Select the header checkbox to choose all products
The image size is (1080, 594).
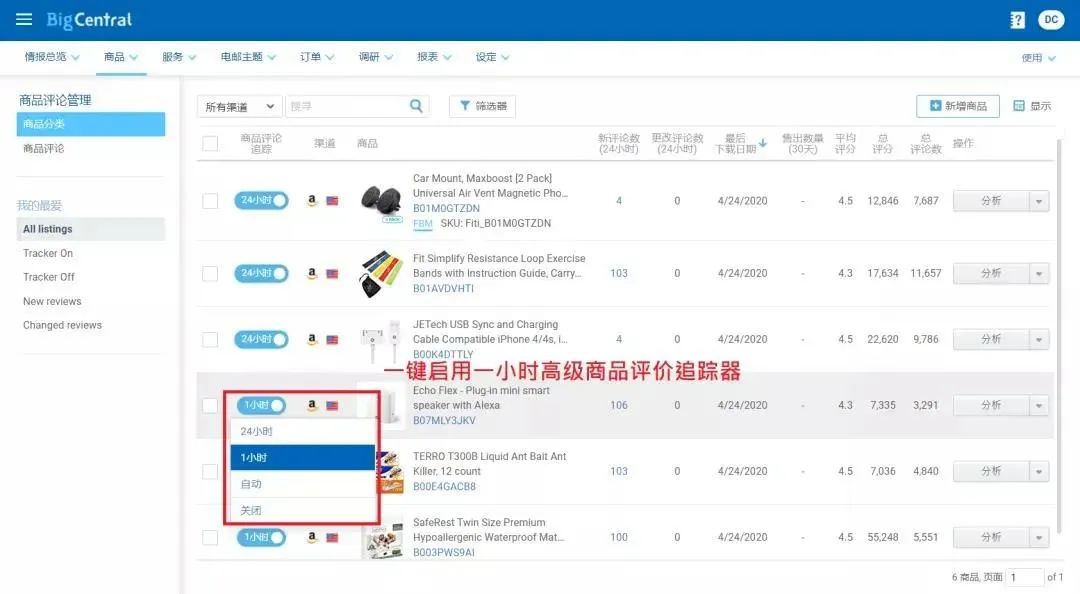click(210, 143)
